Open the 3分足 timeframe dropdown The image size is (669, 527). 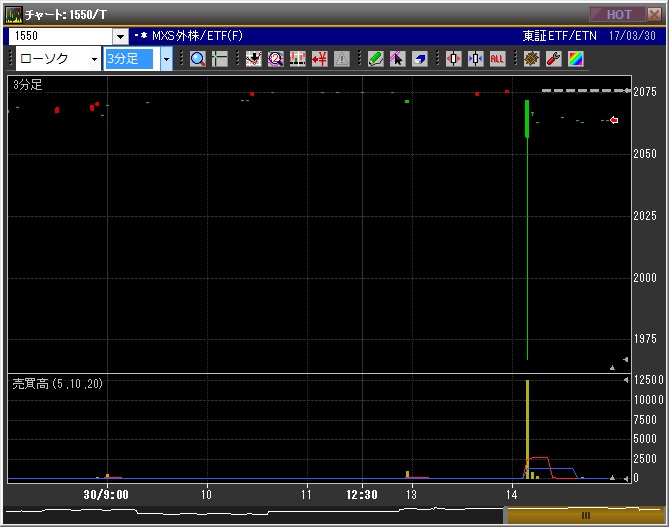click(166, 59)
